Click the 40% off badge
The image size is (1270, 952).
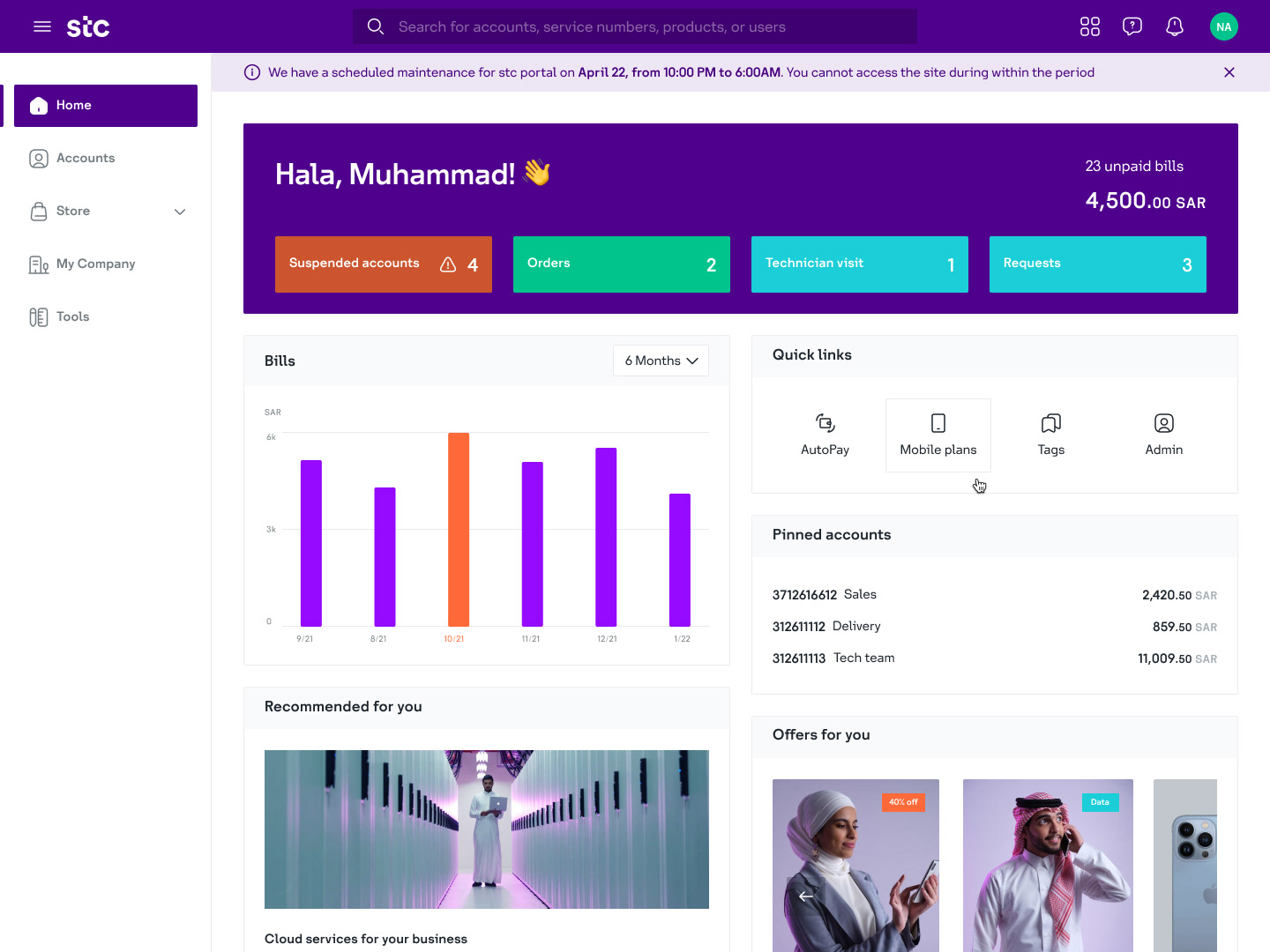pyautogui.click(x=903, y=802)
